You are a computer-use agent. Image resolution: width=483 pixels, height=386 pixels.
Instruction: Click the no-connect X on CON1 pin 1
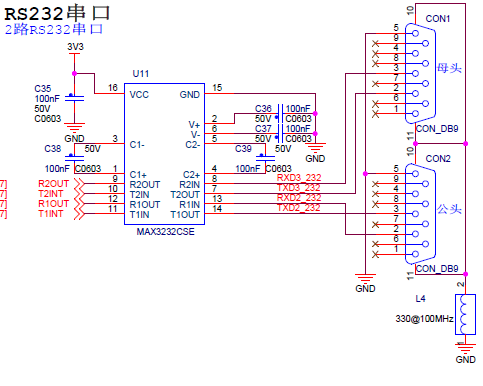(x=376, y=114)
